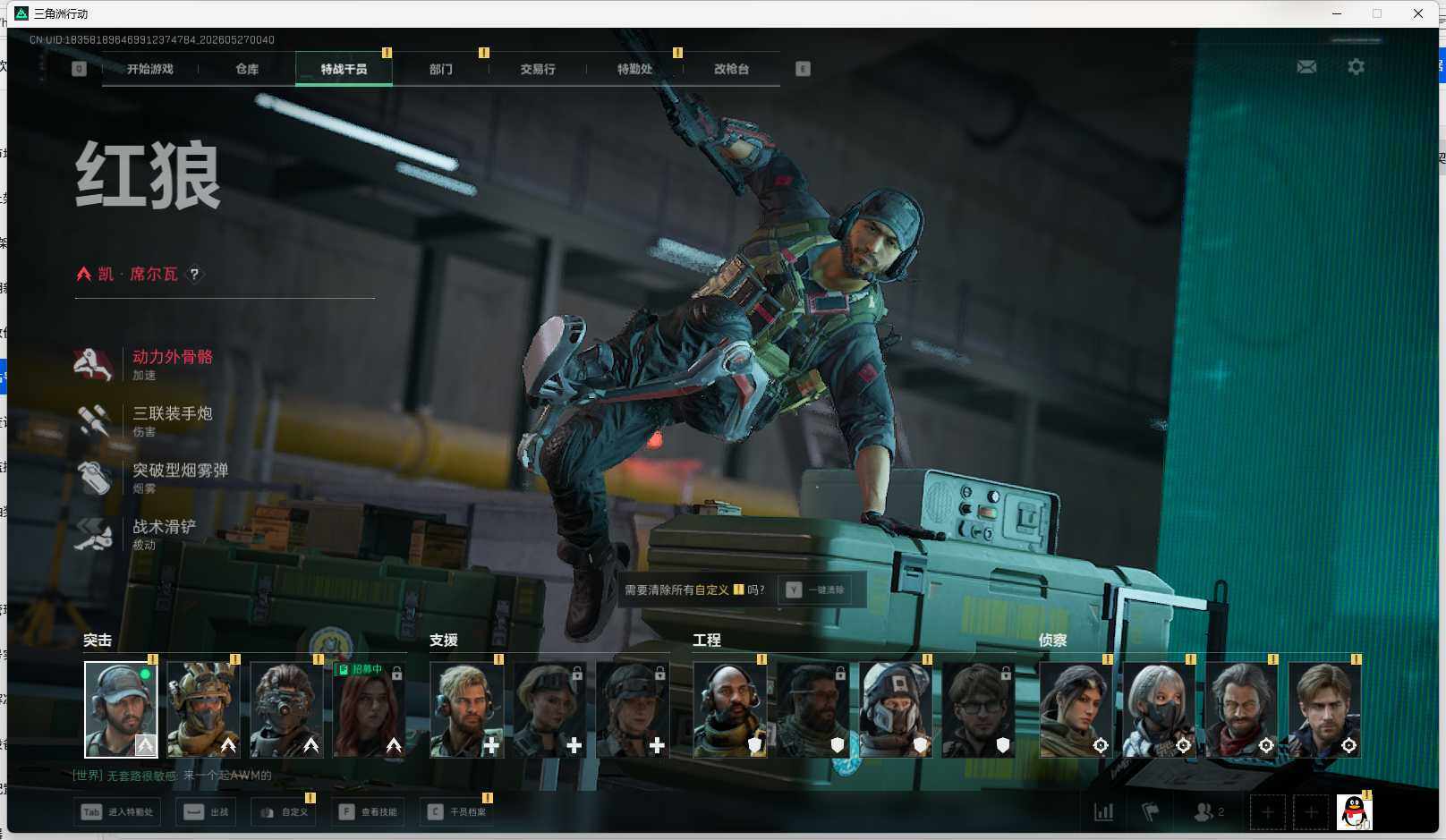Click the 战术滑铲 skill name
The image size is (1446, 840).
(x=165, y=527)
